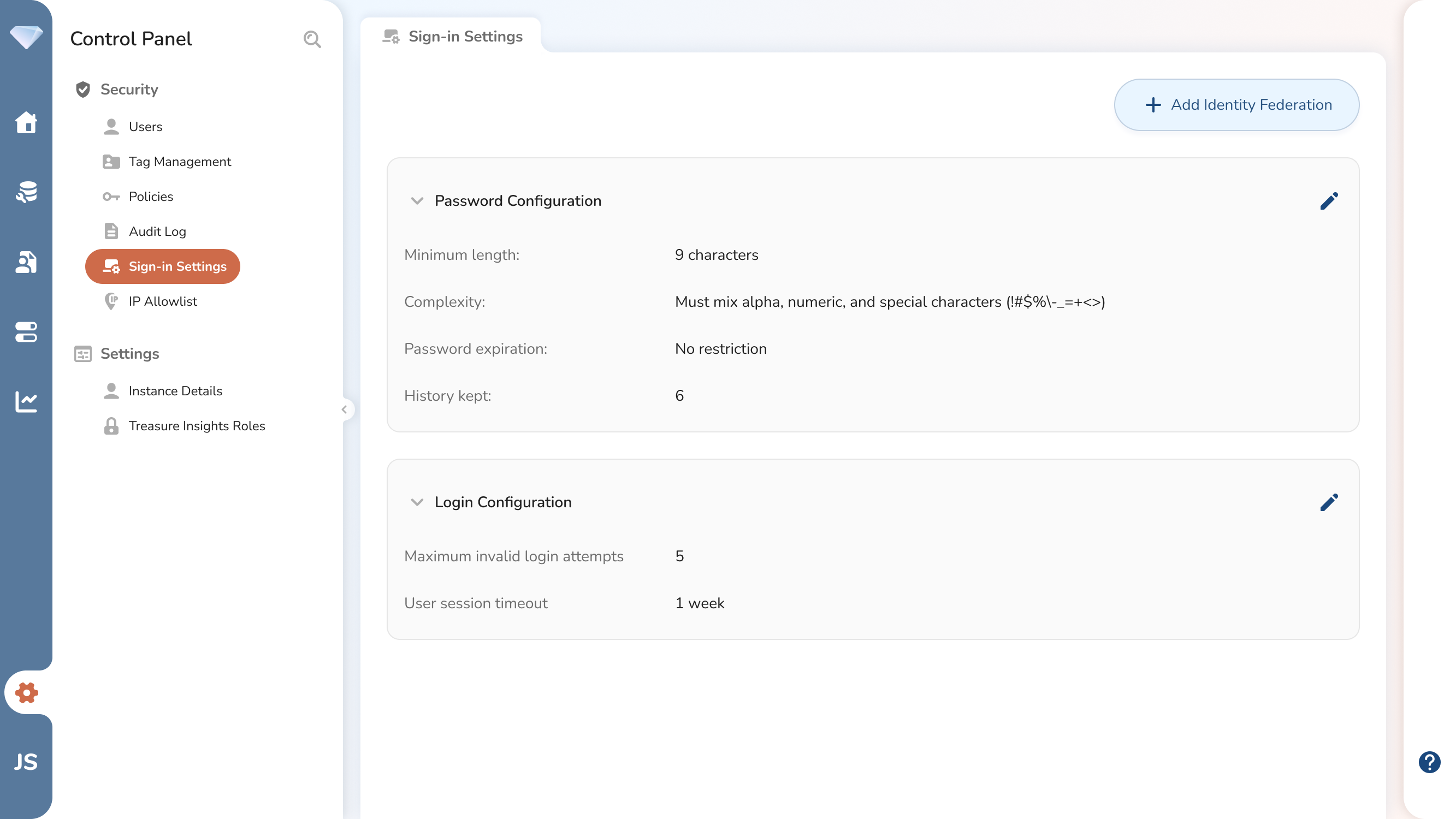Click the server toggle icon in the left rail

click(26, 333)
